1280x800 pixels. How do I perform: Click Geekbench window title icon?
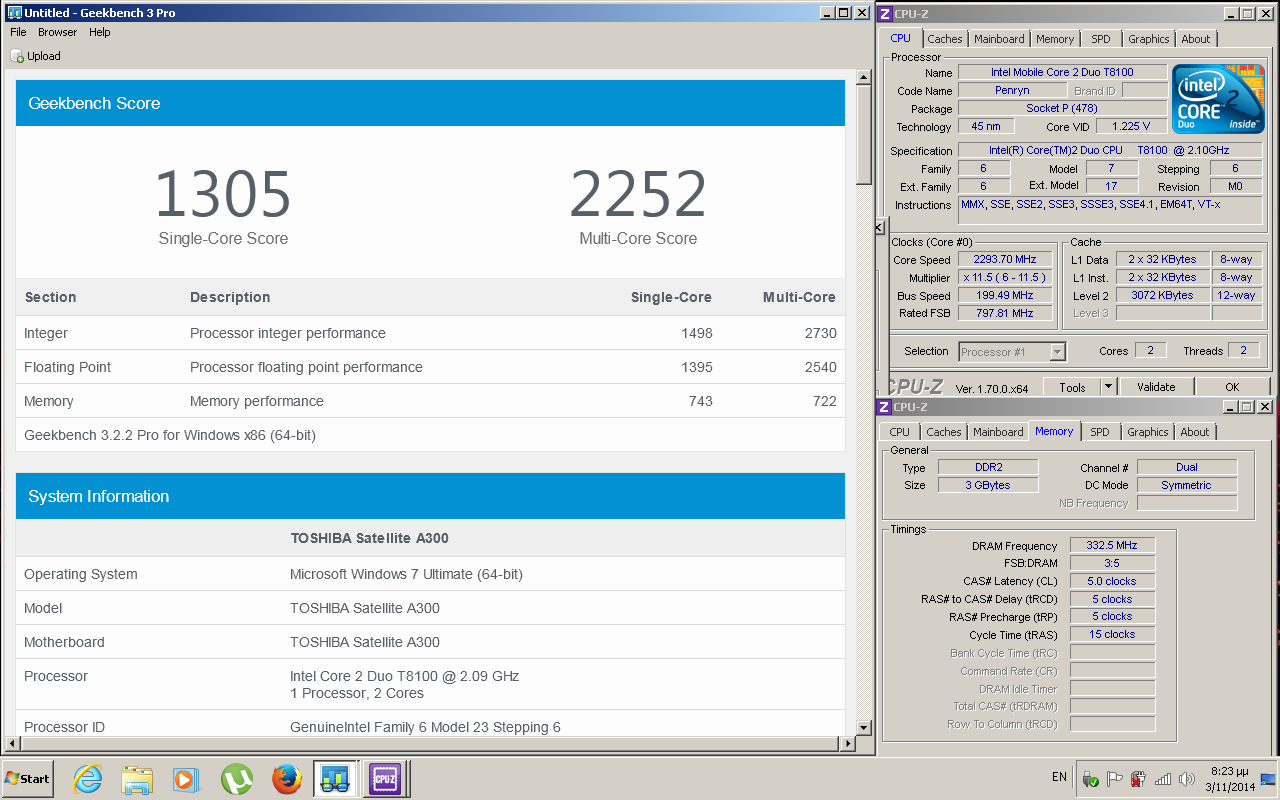(x=15, y=13)
